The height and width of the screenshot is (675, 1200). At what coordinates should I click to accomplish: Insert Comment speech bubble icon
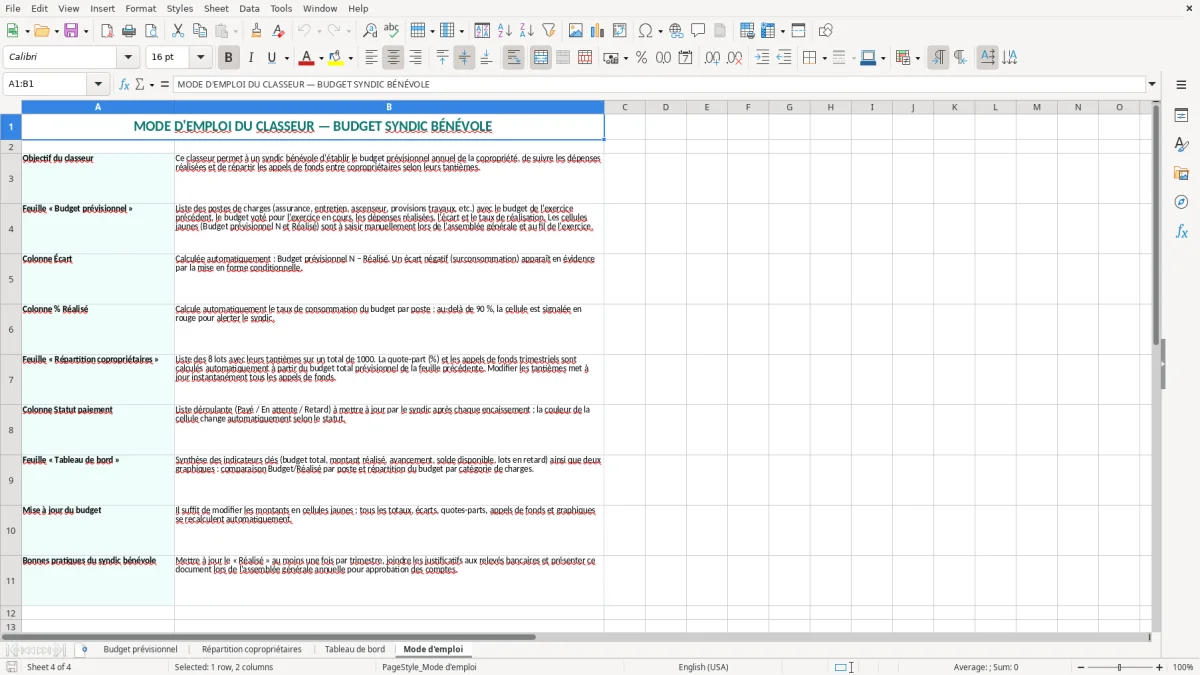(x=698, y=31)
